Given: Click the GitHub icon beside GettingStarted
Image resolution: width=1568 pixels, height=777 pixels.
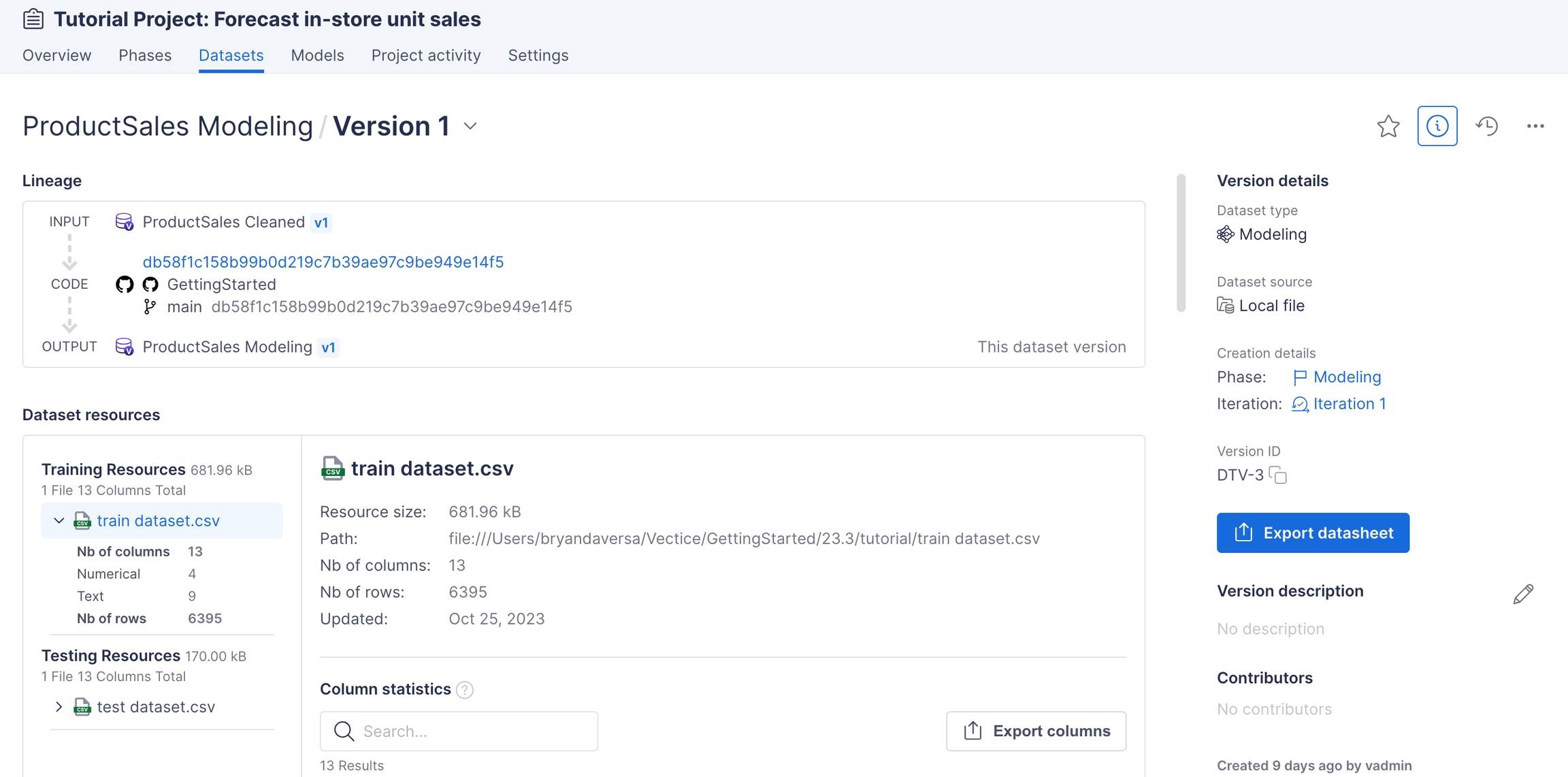Looking at the screenshot, I should click(x=150, y=285).
